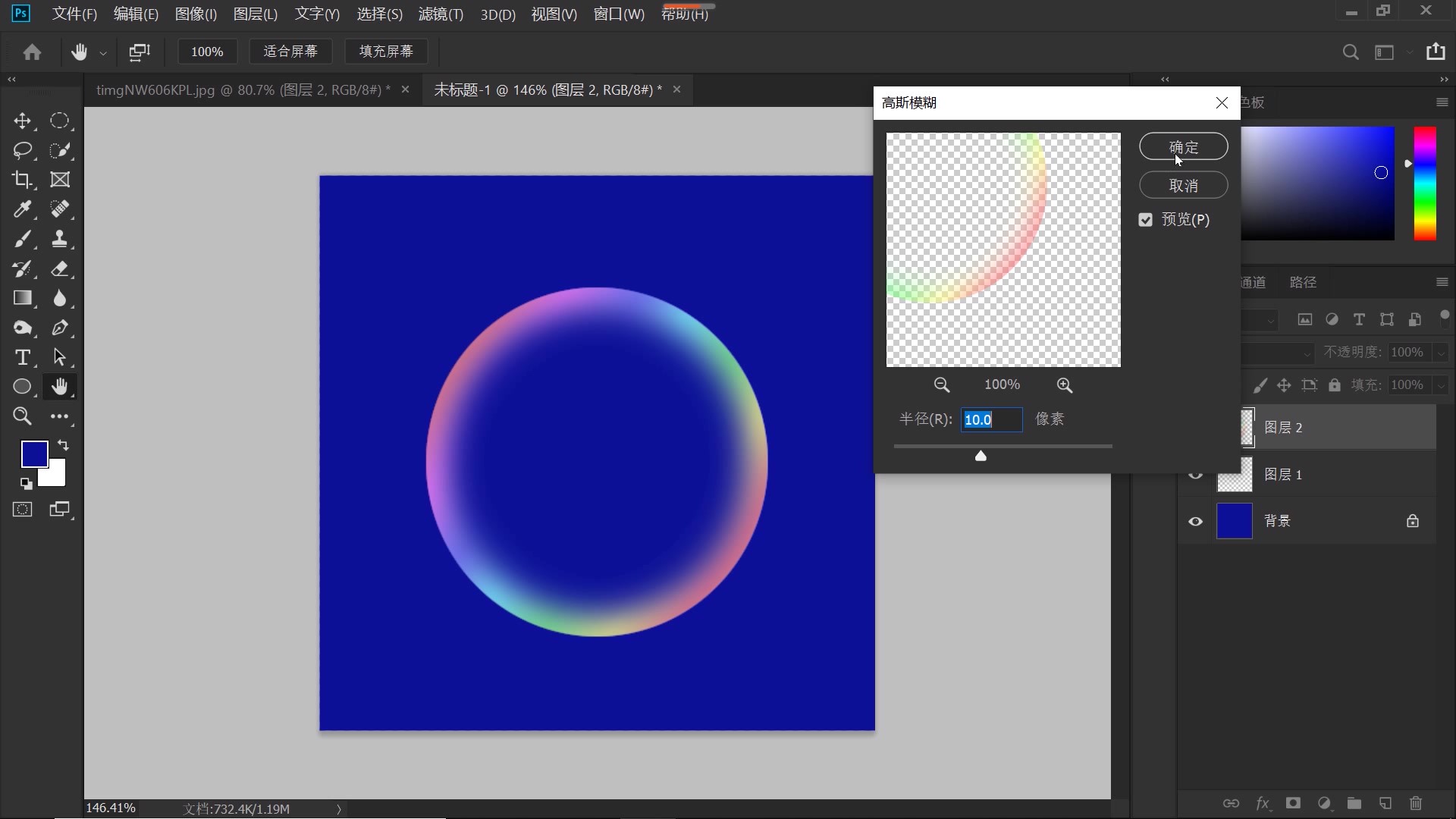Toggle 图层 1 layer visibility
This screenshot has width=1456, height=819.
[1195, 475]
